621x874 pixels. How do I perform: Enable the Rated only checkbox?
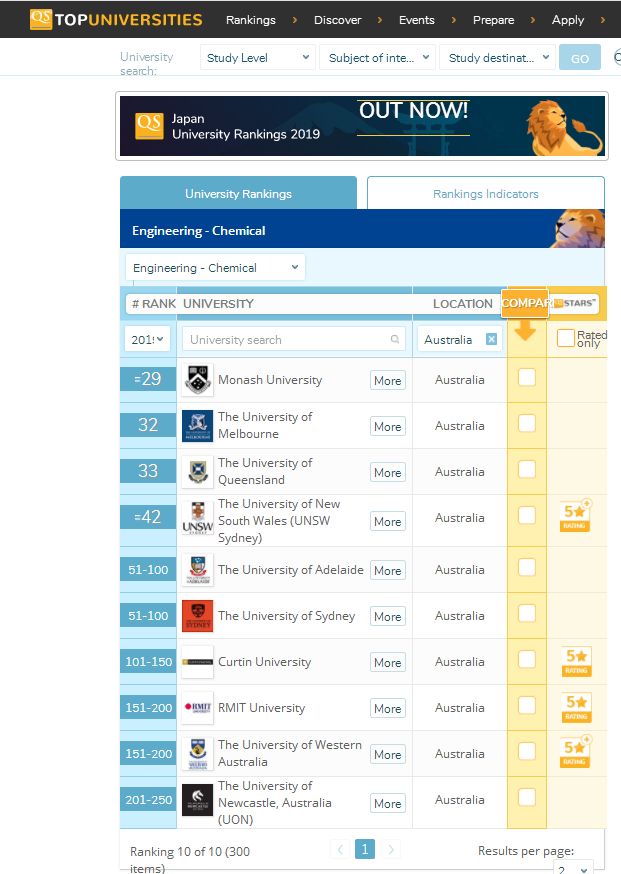click(x=566, y=338)
